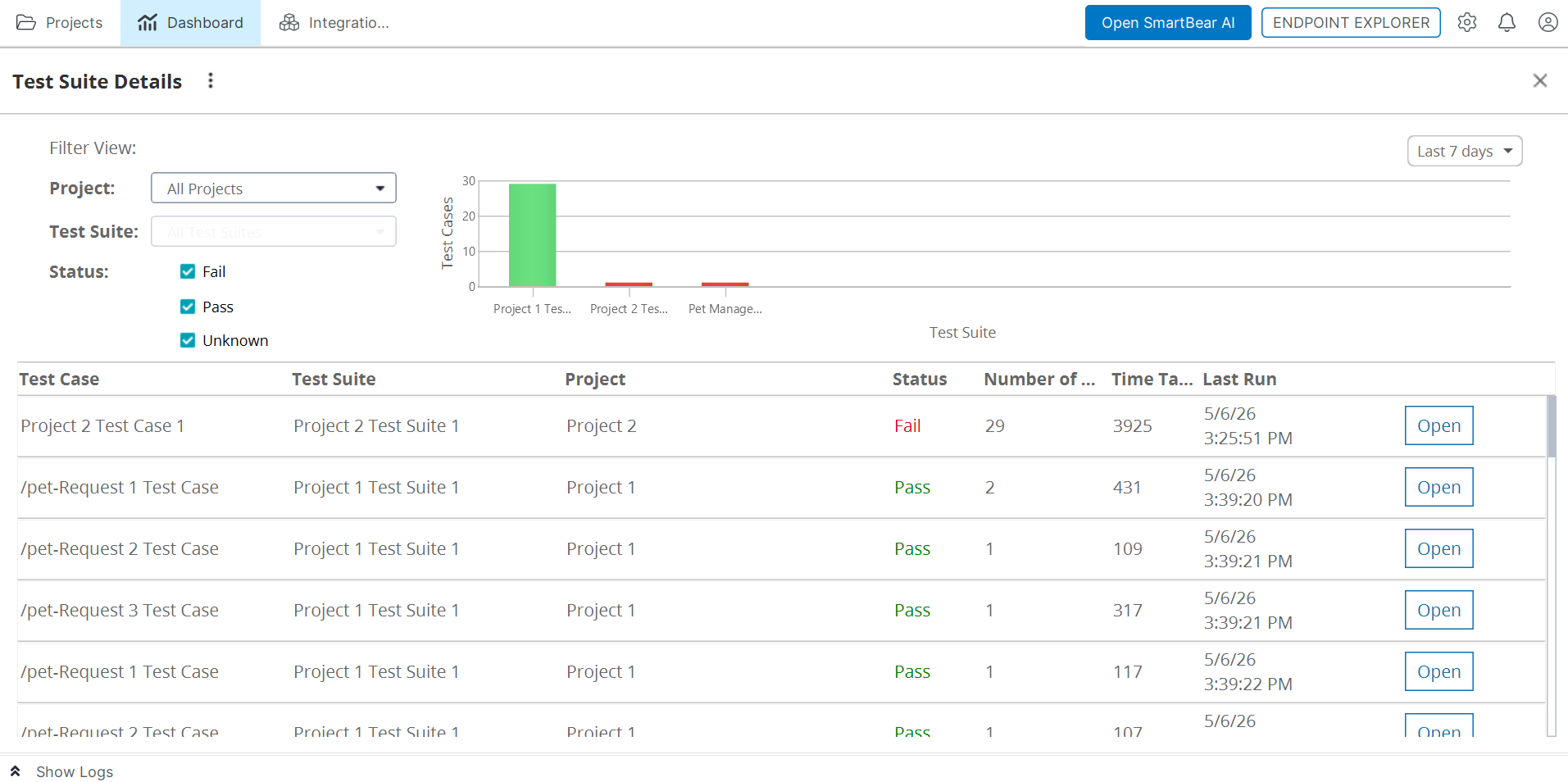
Task: Uncheck the Fail status checkbox
Action: click(188, 271)
